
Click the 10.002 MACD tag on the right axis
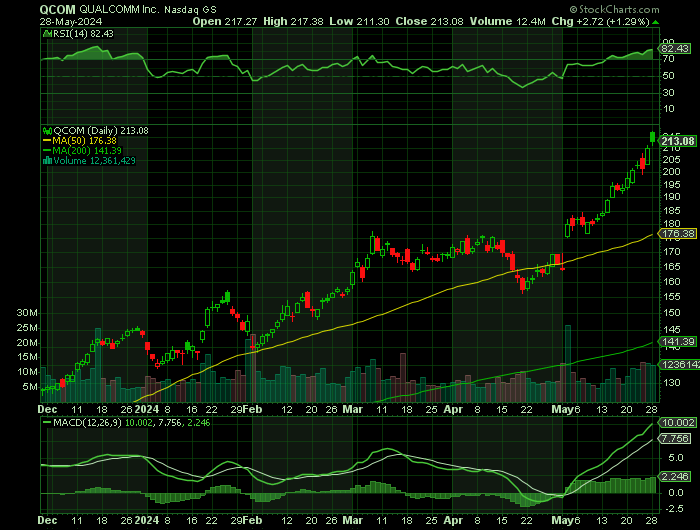678,422
